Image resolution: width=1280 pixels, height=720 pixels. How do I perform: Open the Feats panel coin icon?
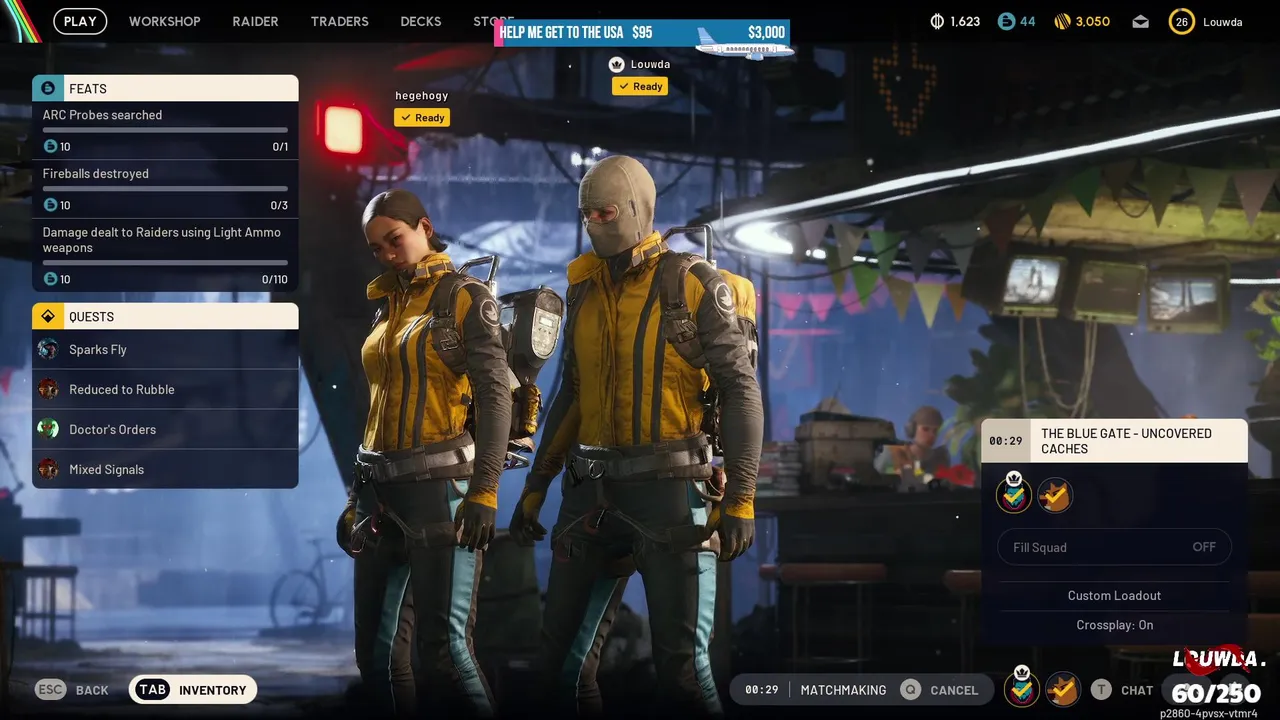[x=48, y=88]
